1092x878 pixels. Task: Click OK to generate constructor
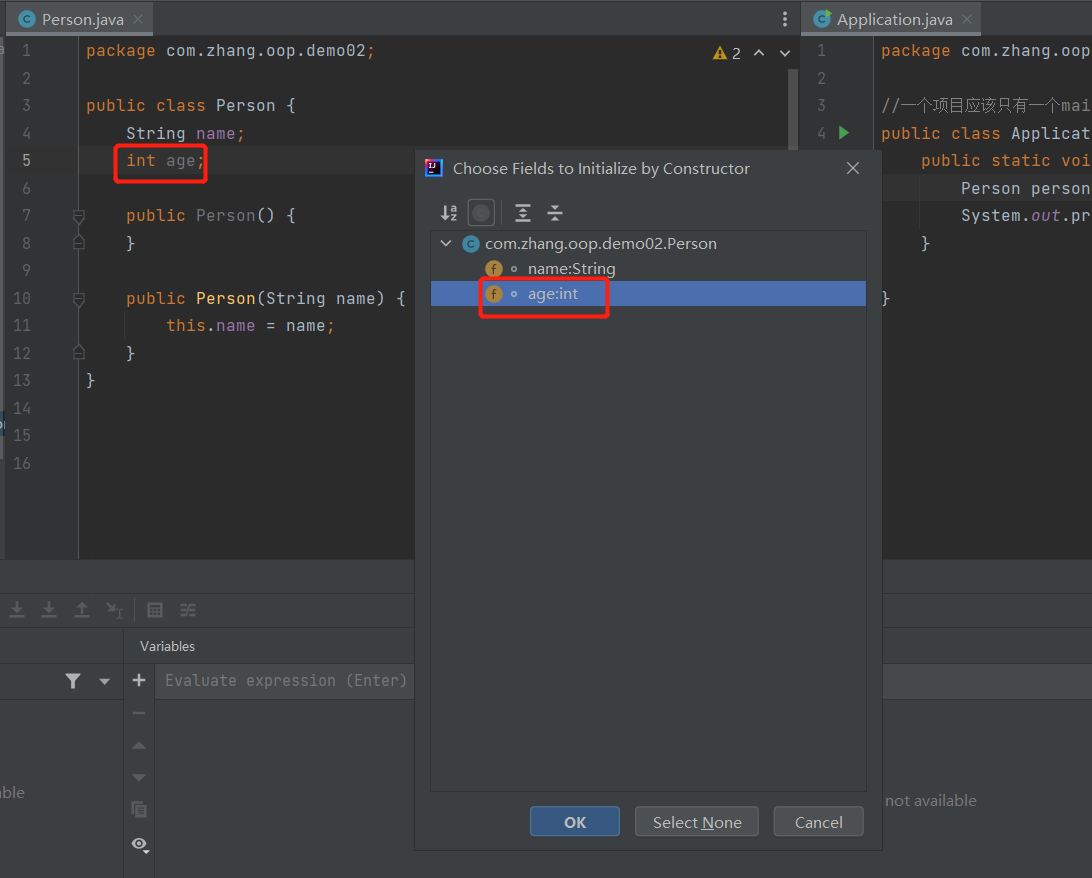[575, 822]
